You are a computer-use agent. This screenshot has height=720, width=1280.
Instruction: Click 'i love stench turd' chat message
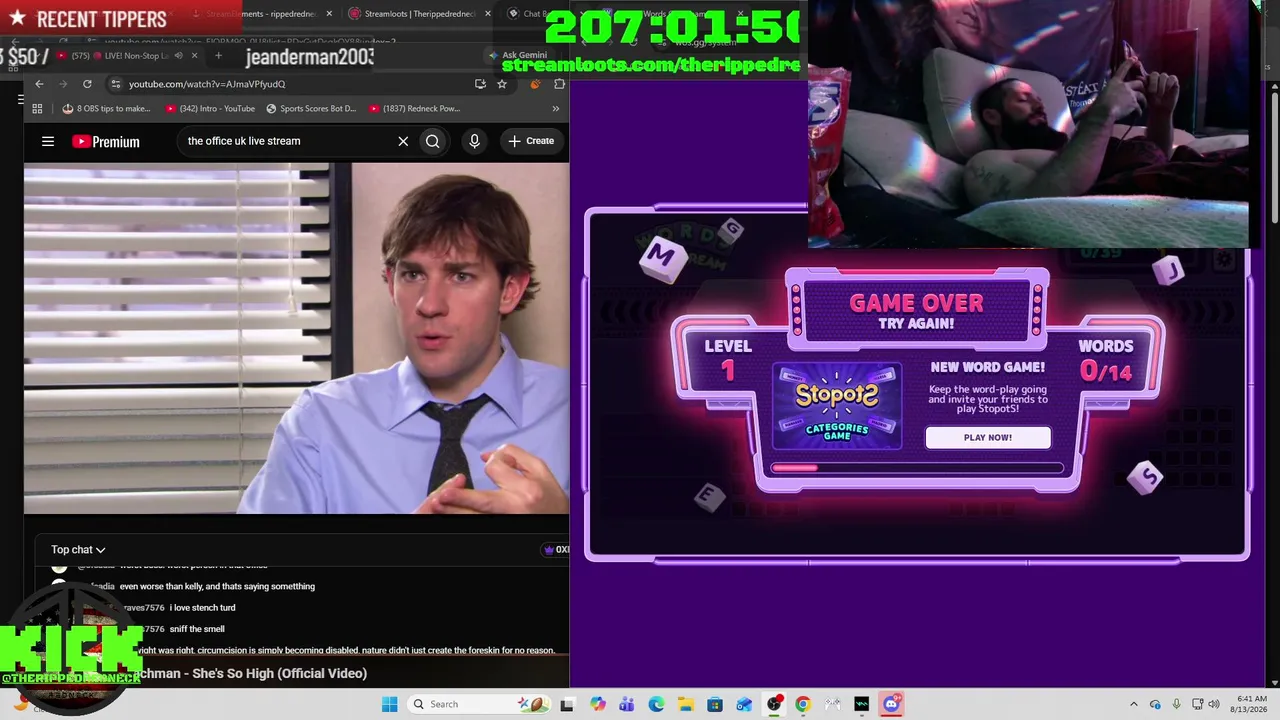pos(203,608)
